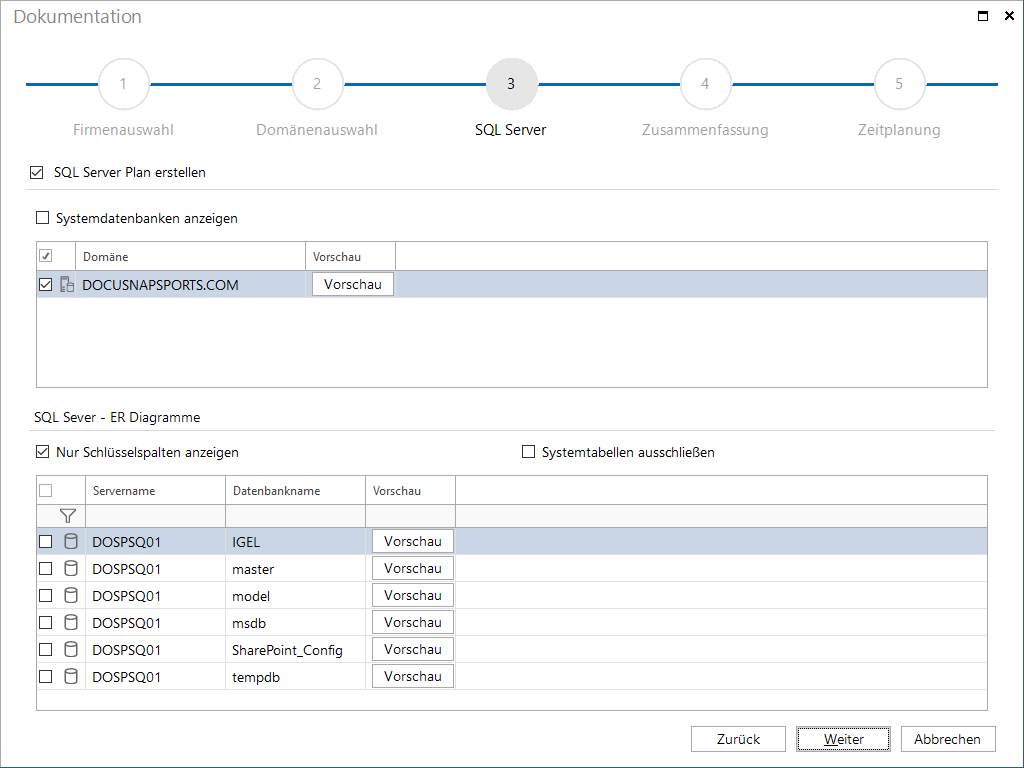The width and height of the screenshot is (1024, 768).
Task: Go to step 1 Firmenauswahl
Action: point(123,84)
